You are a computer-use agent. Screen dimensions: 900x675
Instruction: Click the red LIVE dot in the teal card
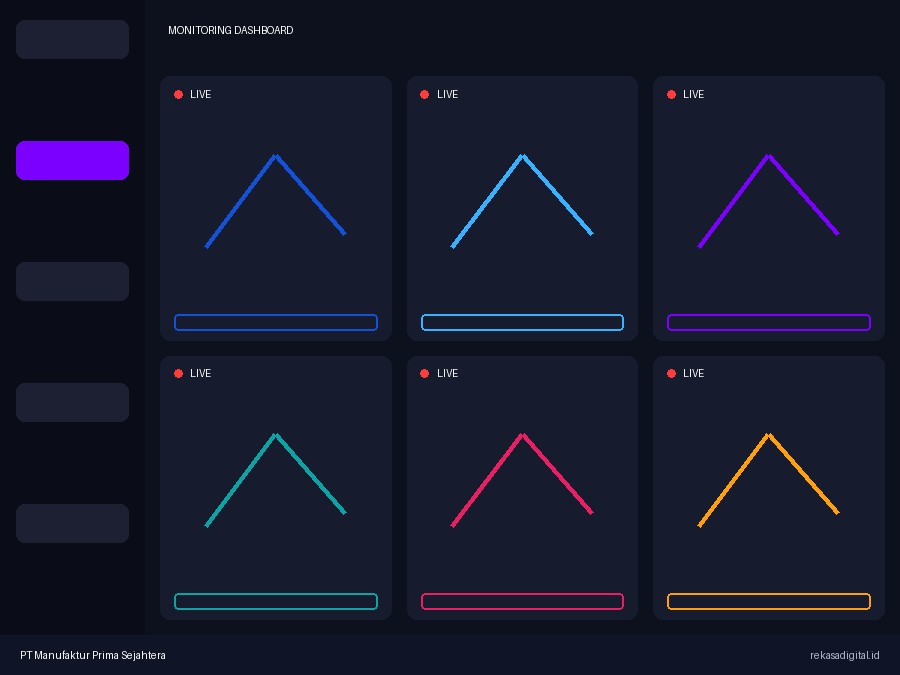pos(179,374)
